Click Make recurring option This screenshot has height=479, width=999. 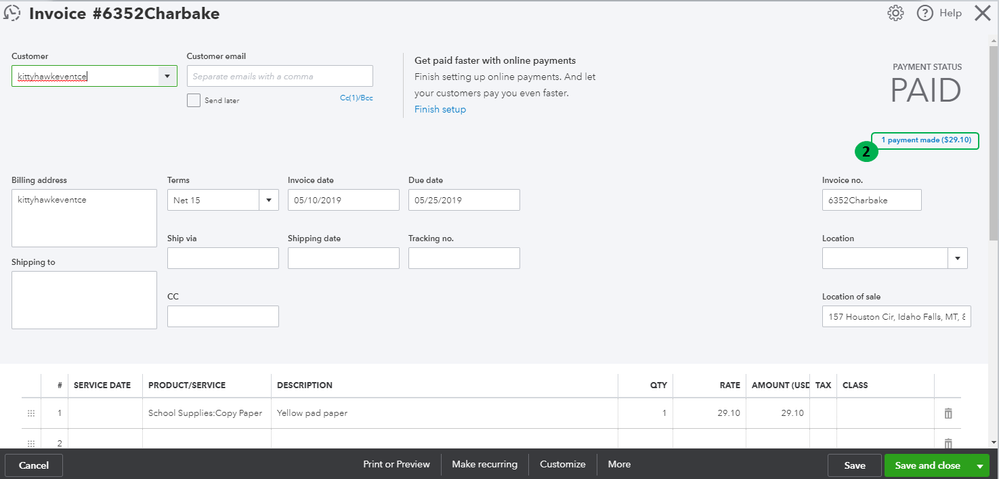(484, 464)
